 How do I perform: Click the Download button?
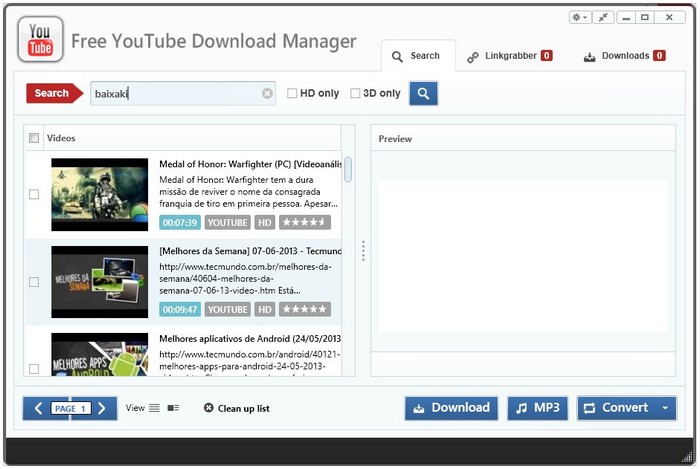tap(451, 408)
